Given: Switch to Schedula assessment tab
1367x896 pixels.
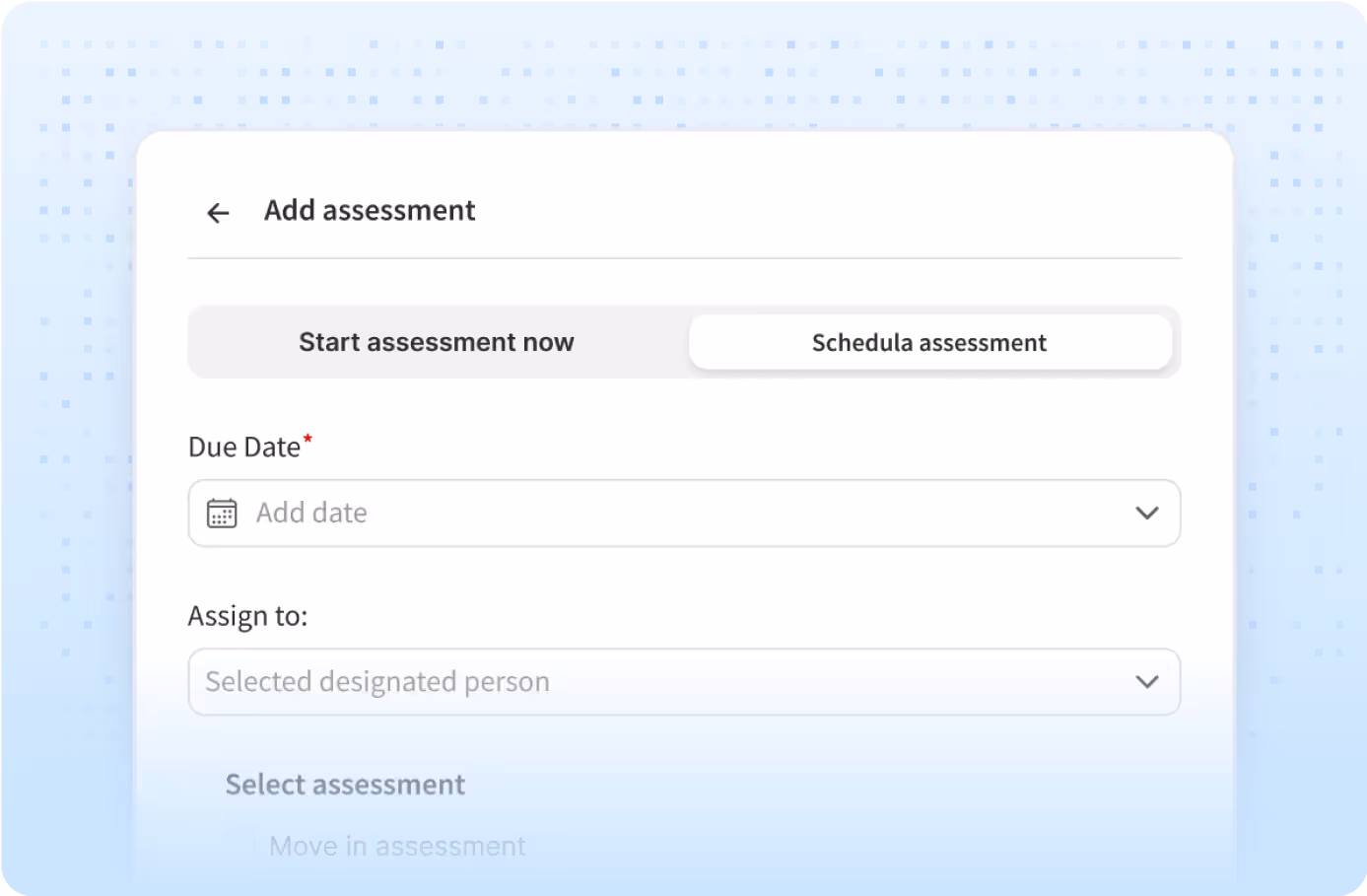Looking at the screenshot, I should click(930, 342).
